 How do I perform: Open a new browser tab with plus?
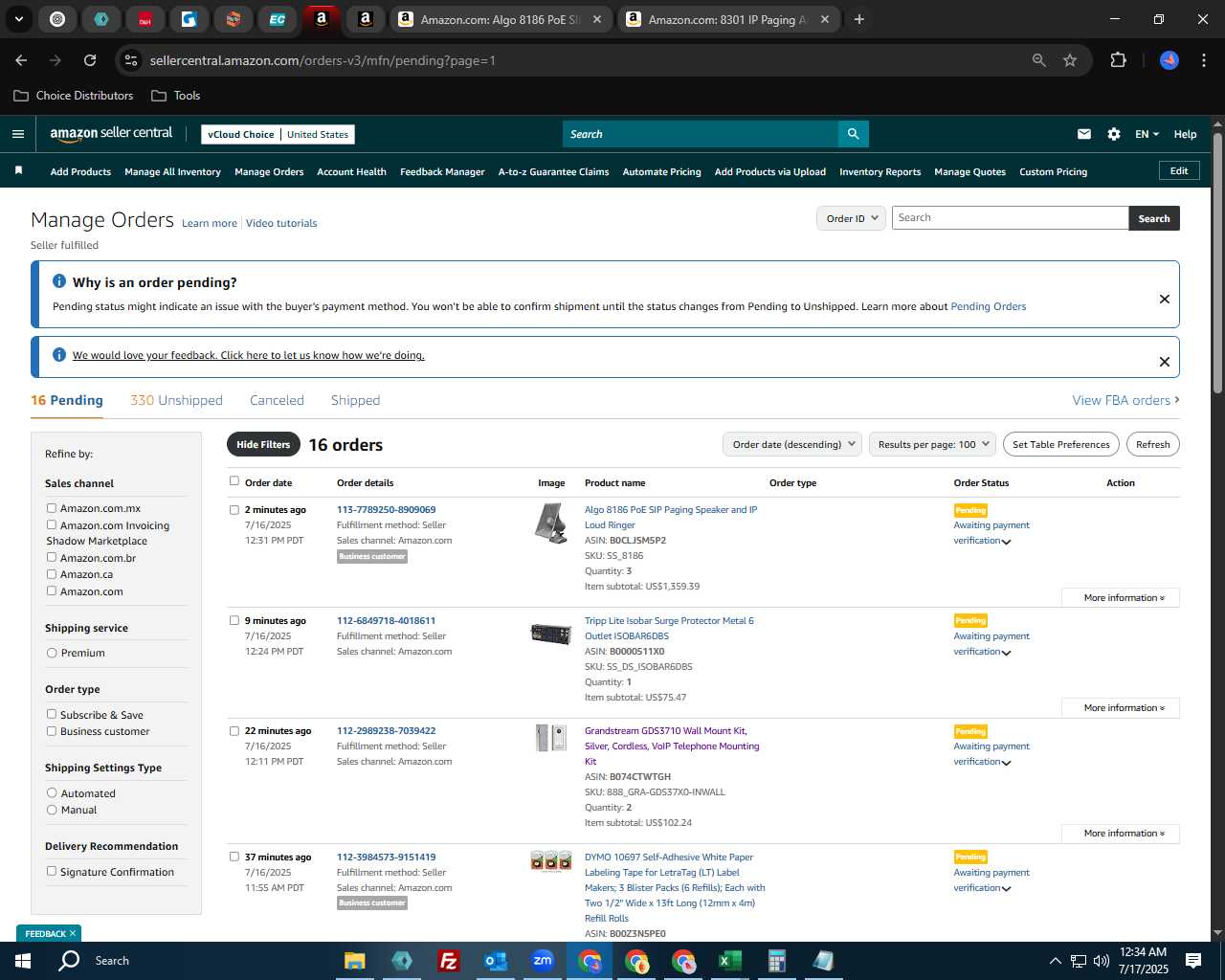859,19
